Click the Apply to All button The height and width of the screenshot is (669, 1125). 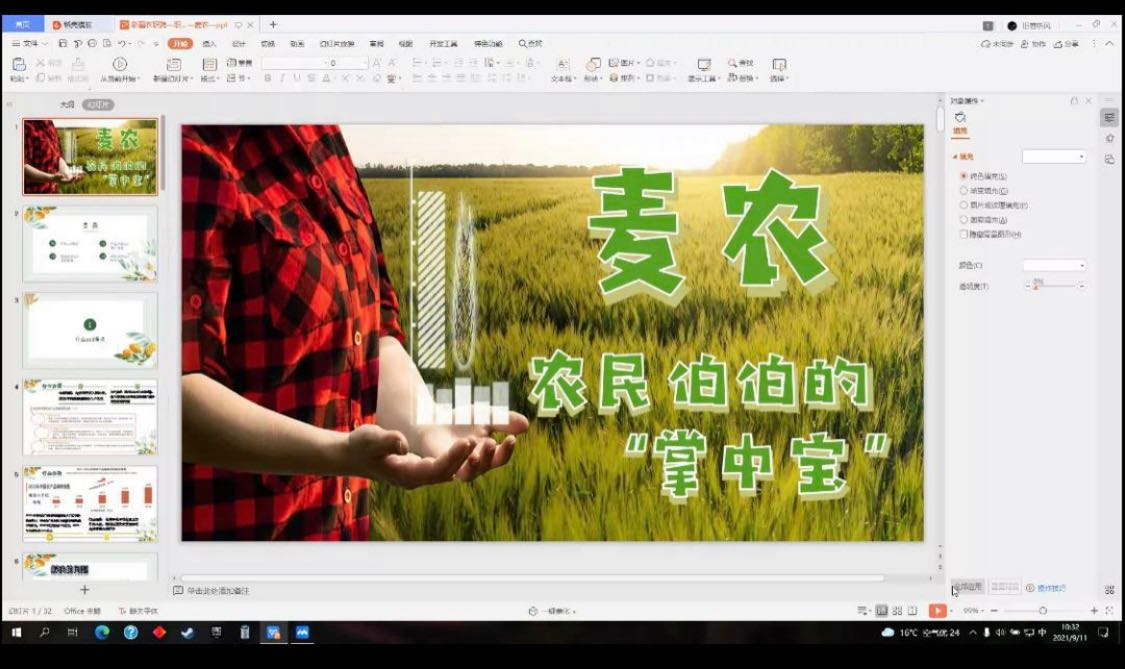[x=968, y=587]
